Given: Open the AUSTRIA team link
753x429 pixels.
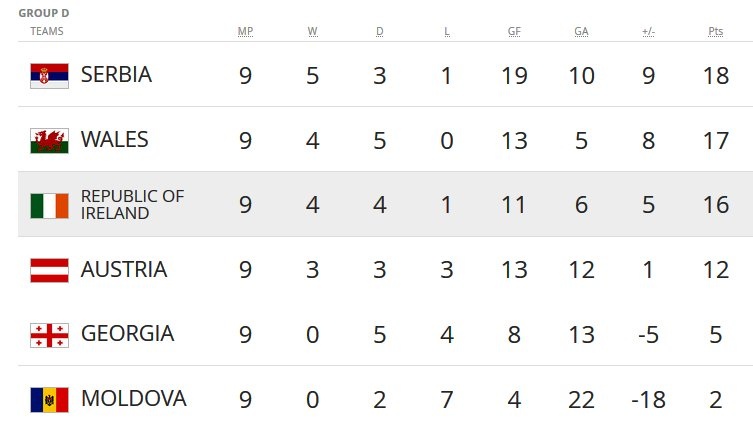Looking at the screenshot, I should click(x=124, y=269).
